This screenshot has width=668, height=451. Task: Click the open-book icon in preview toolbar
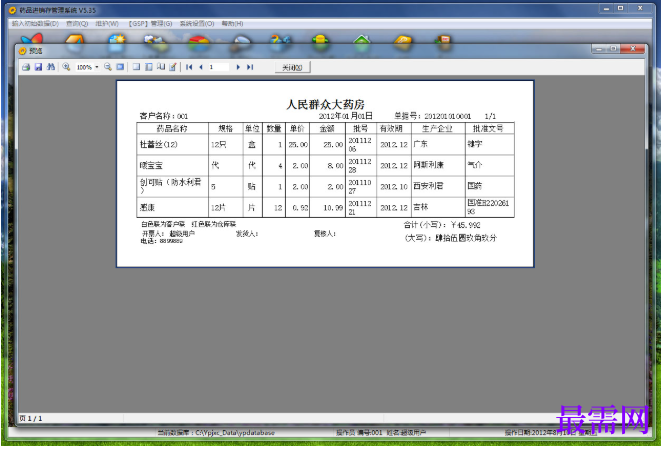pyautogui.click(x=161, y=67)
